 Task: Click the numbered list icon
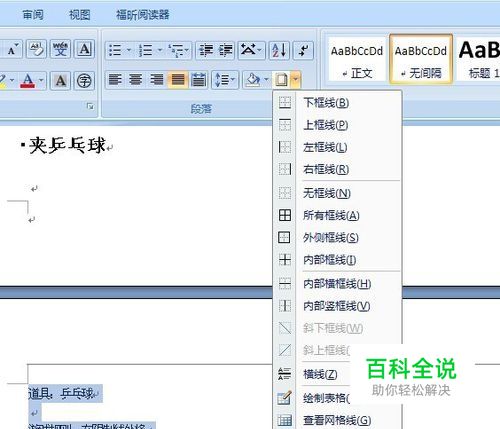point(146,50)
